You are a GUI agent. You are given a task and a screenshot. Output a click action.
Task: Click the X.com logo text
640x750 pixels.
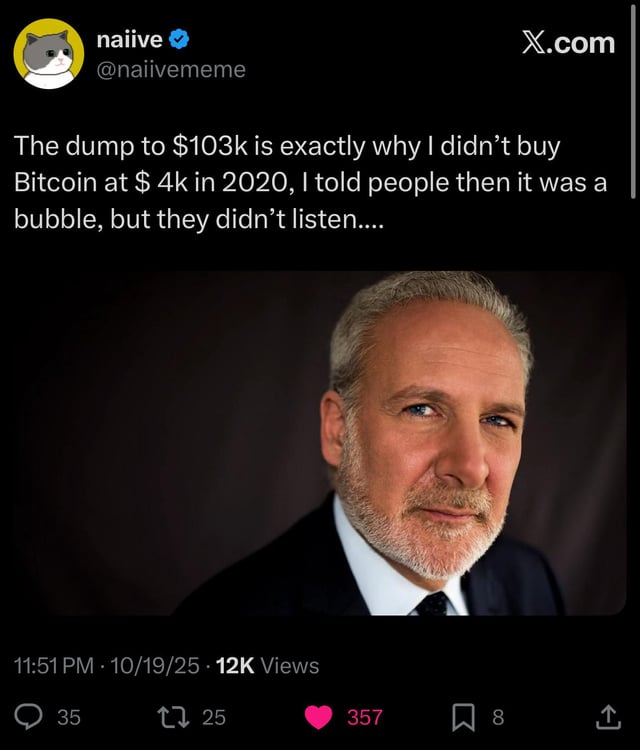coord(568,42)
